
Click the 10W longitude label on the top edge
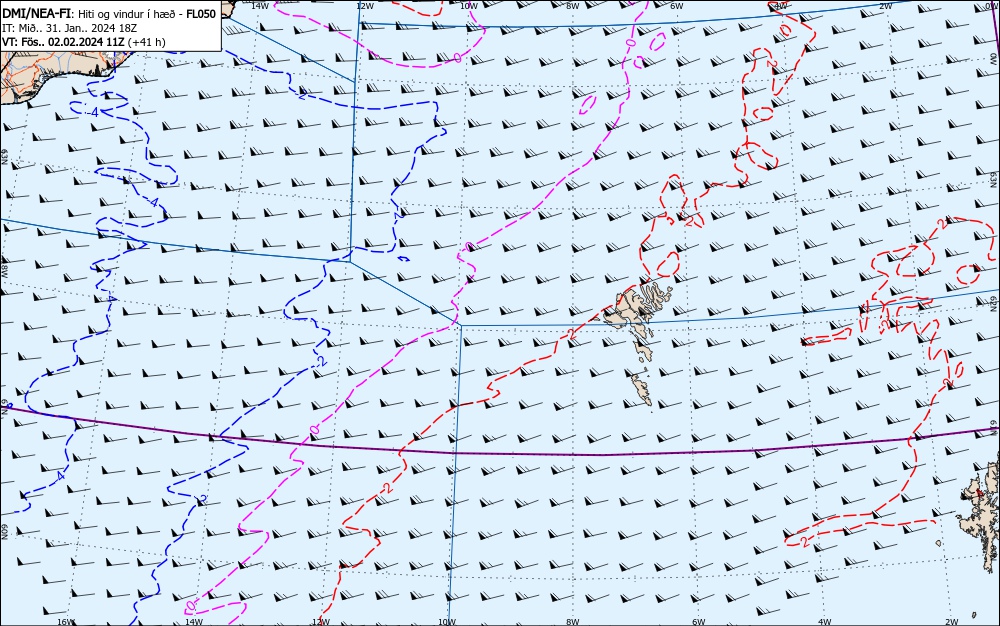469,5
